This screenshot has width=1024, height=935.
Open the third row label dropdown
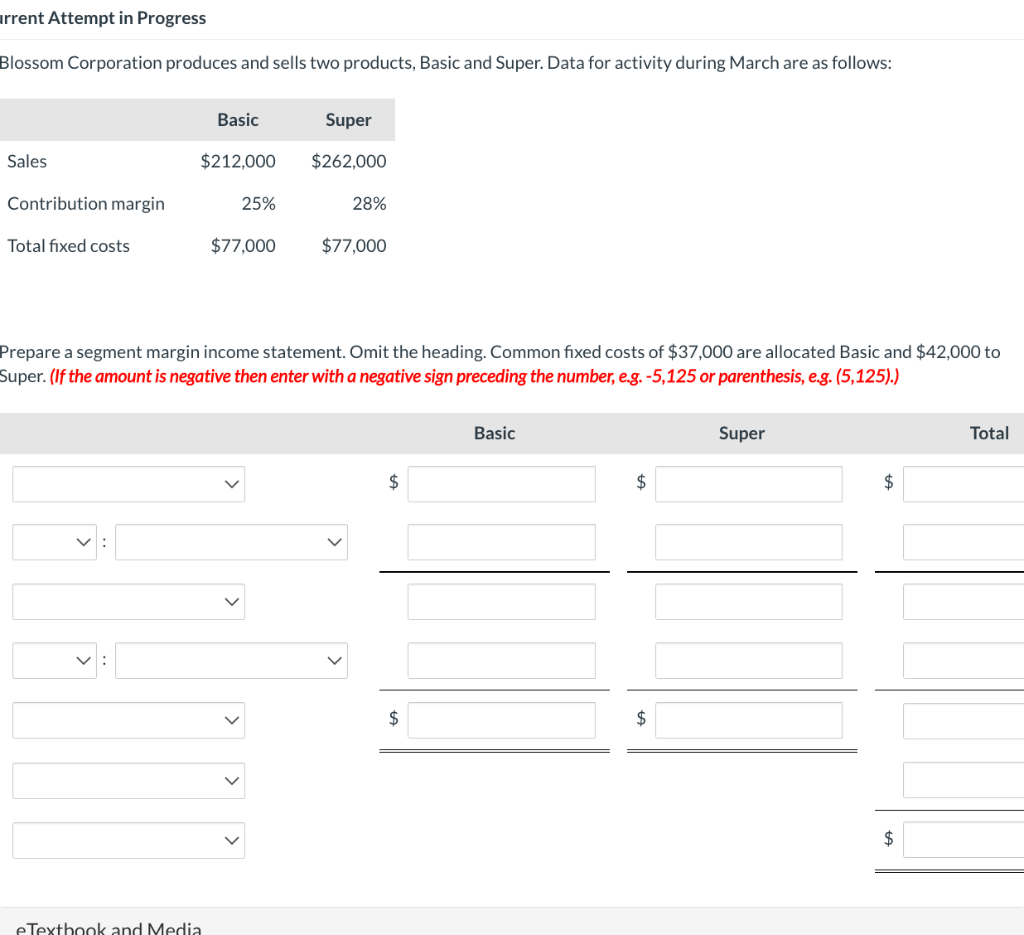tap(129, 601)
